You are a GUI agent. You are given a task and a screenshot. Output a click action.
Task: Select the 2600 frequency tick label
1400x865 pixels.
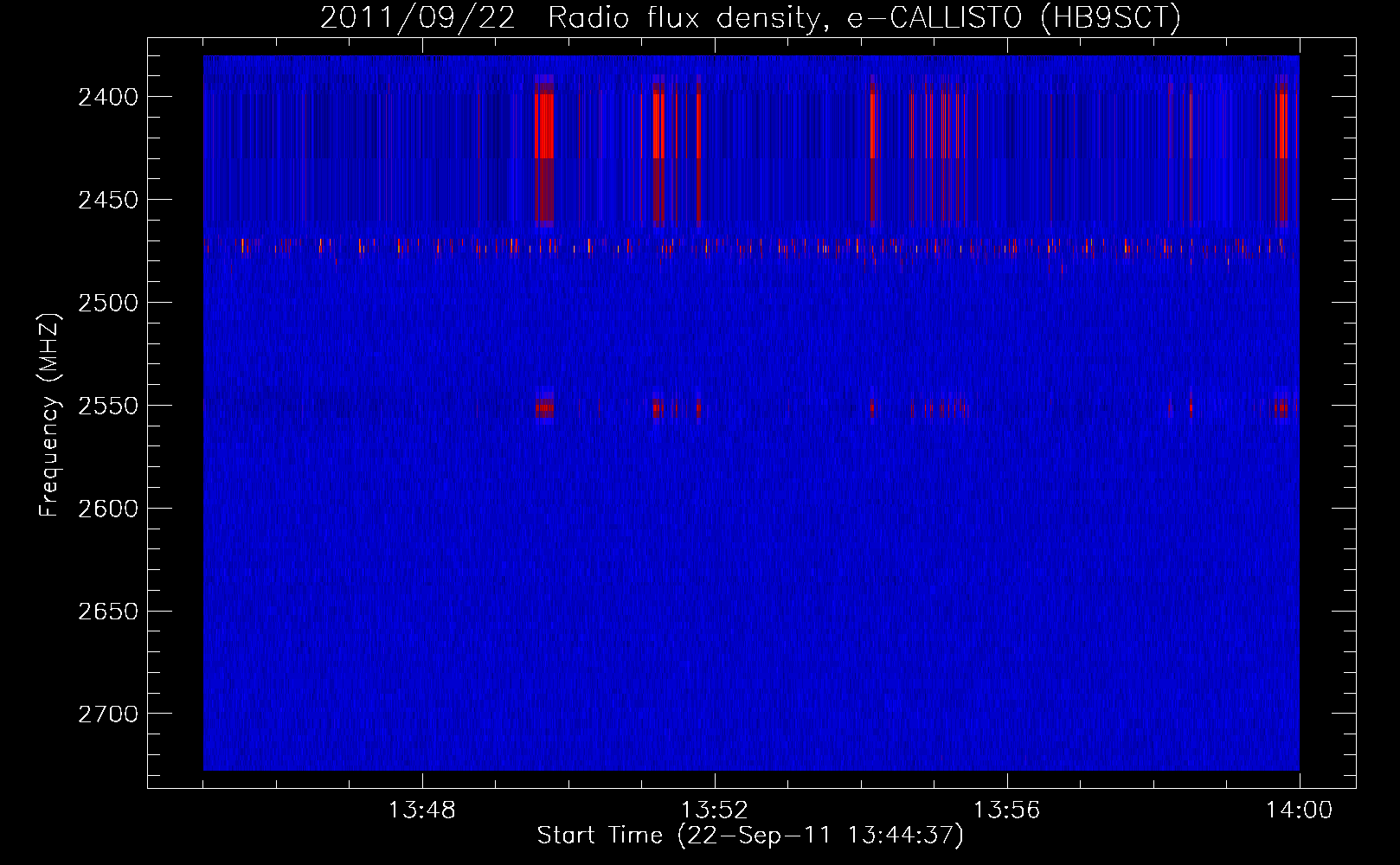click(108, 509)
